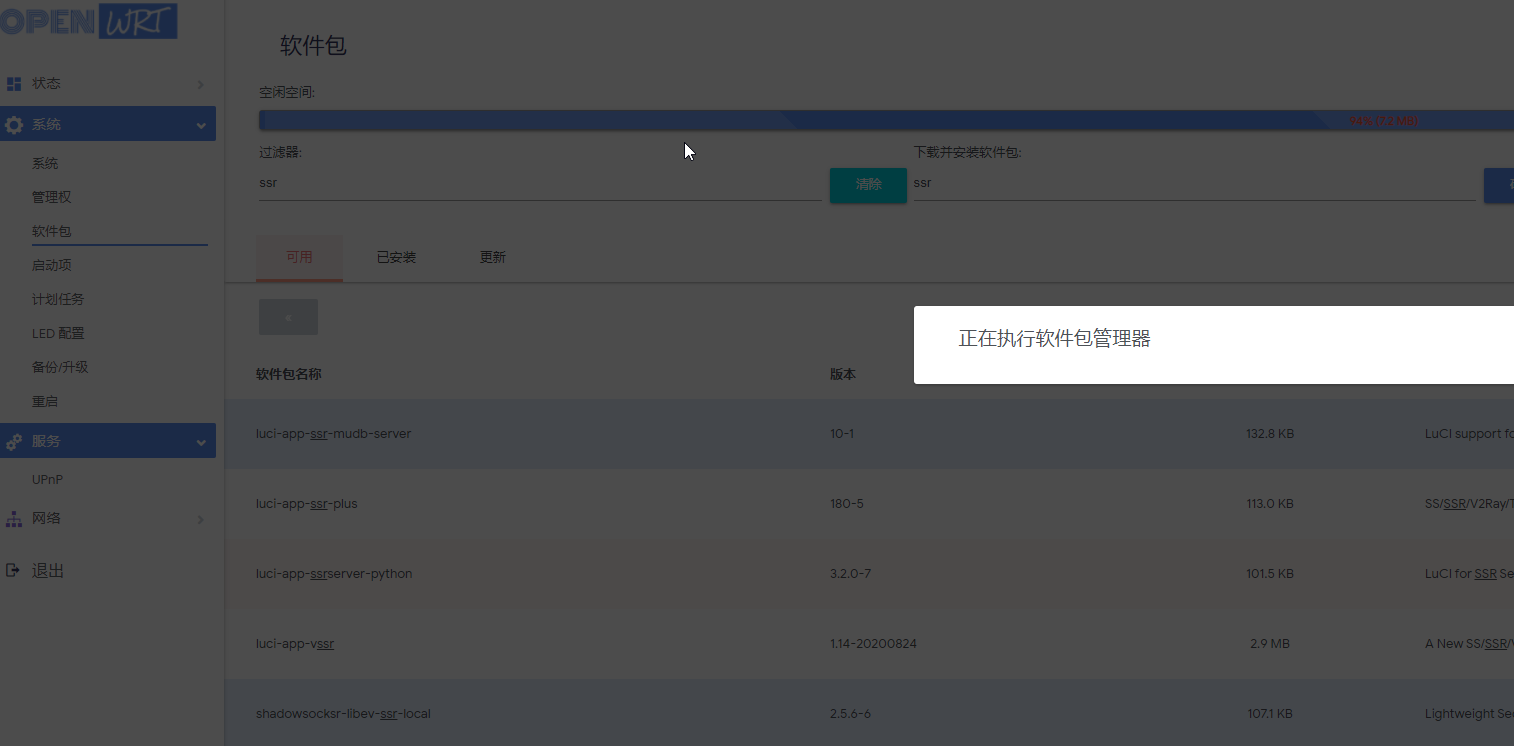Open the 更新 tab
The image size is (1514, 746).
point(492,256)
